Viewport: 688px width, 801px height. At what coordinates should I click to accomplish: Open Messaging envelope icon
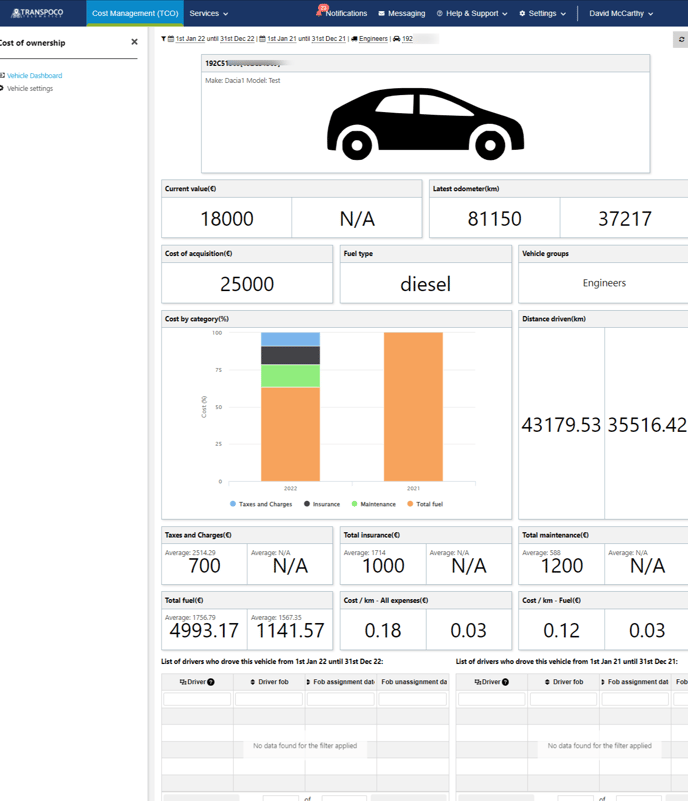381,13
